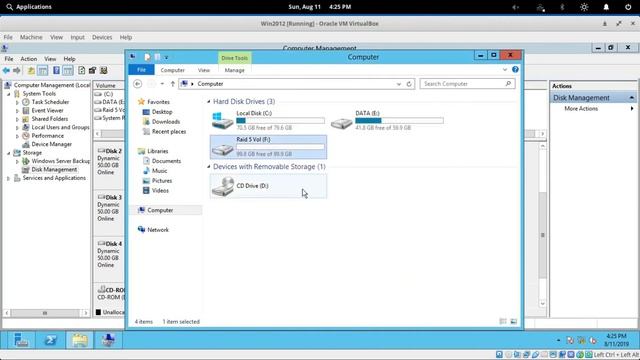Image resolution: width=640 pixels, height=360 pixels.
Task: Select Event Viewer in Computer Management tree
Action: pyautogui.click(x=47, y=110)
